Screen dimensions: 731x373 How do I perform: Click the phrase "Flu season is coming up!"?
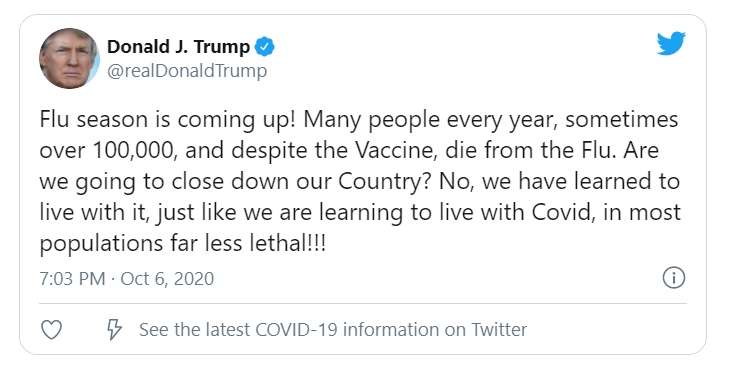pyautogui.click(x=168, y=120)
